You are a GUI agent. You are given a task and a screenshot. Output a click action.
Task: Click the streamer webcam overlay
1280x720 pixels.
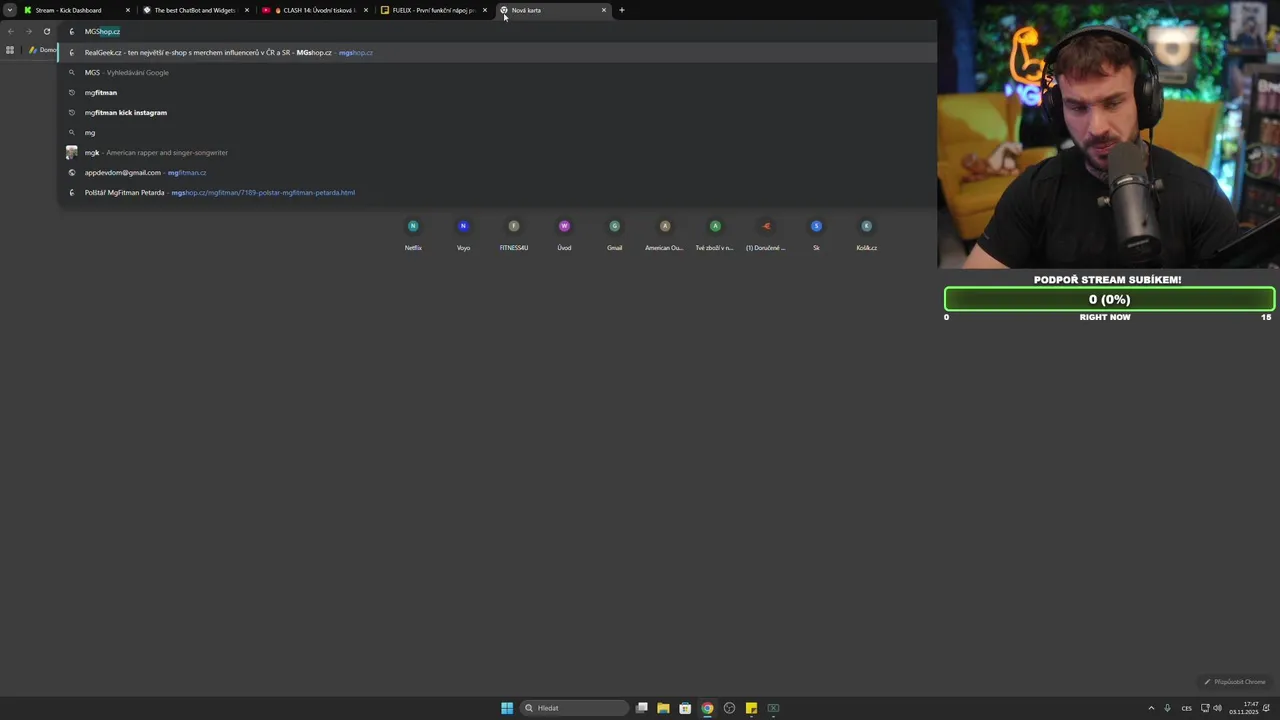1108,134
